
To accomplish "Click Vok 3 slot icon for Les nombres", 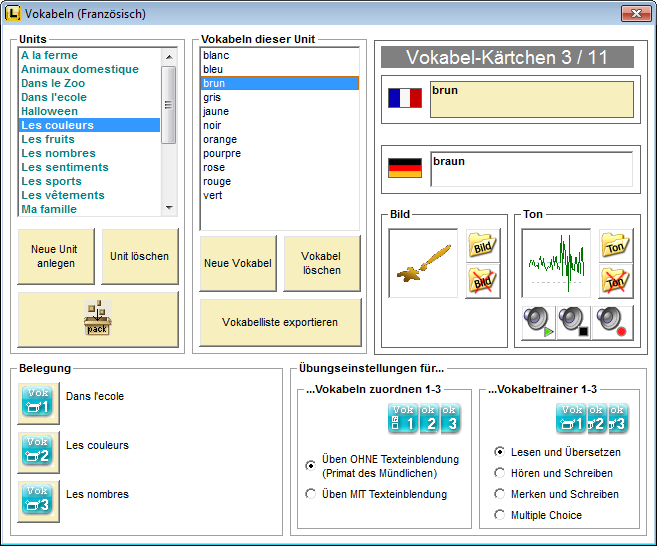I will [37, 501].
